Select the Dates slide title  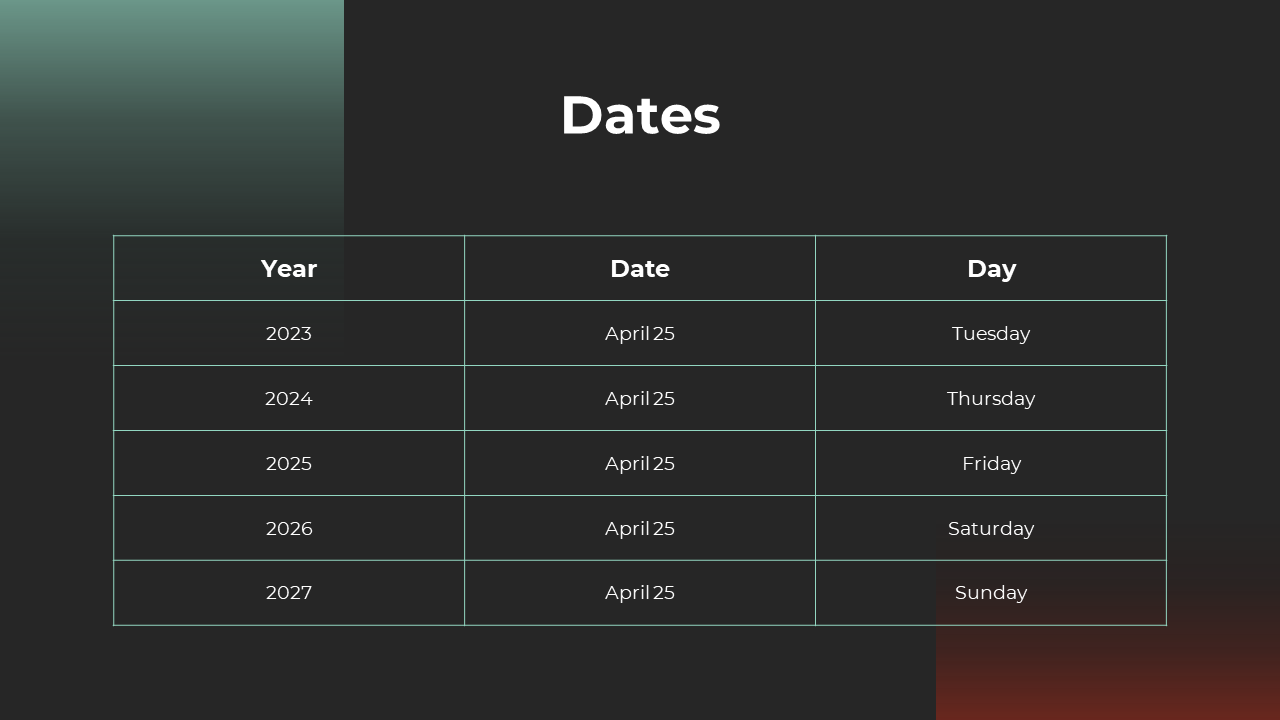pyautogui.click(x=640, y=115)
